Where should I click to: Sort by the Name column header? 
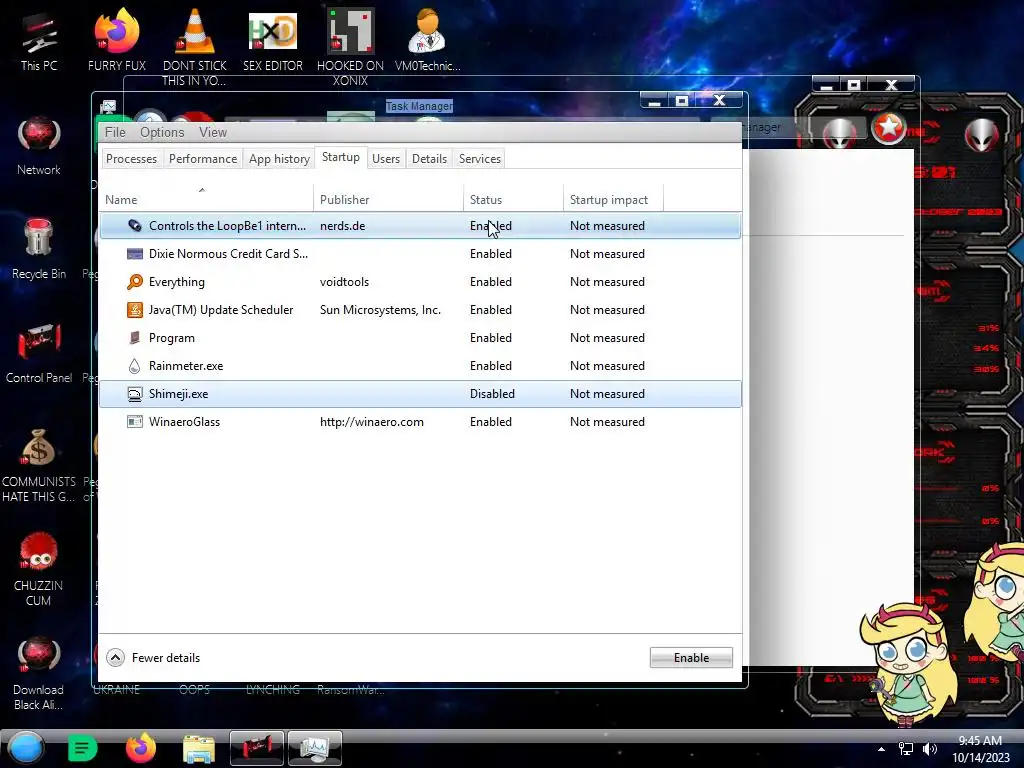(206, 199)
